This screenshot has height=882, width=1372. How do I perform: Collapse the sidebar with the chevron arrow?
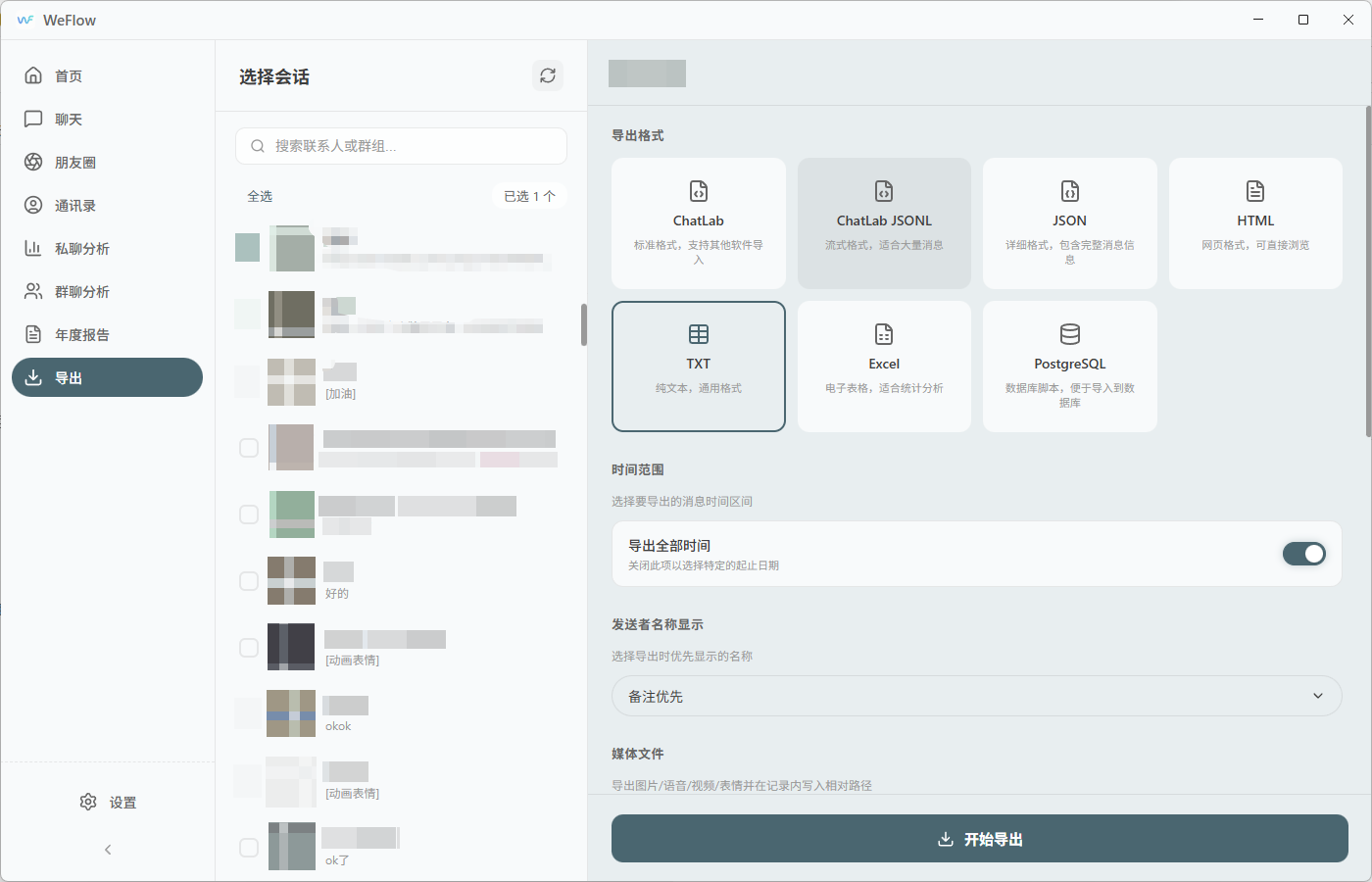[x=108, y=850]
